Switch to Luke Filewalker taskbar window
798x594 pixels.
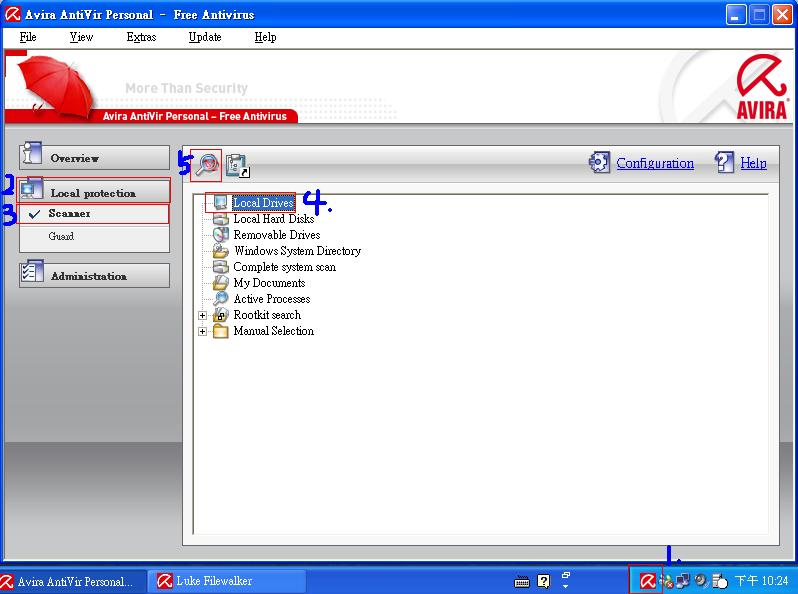tap(226, 581)
